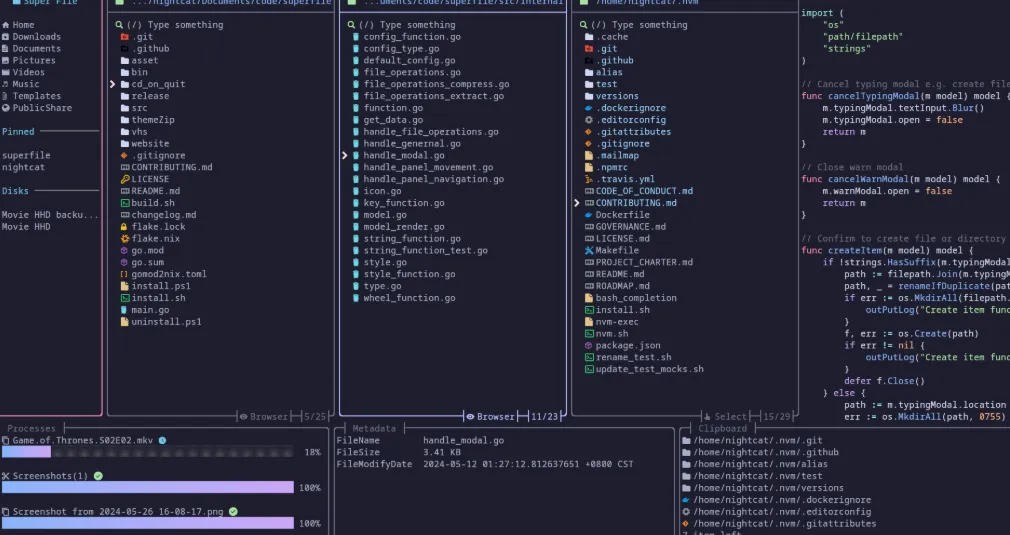Select model_render.go in internal panel

point(404,227)
